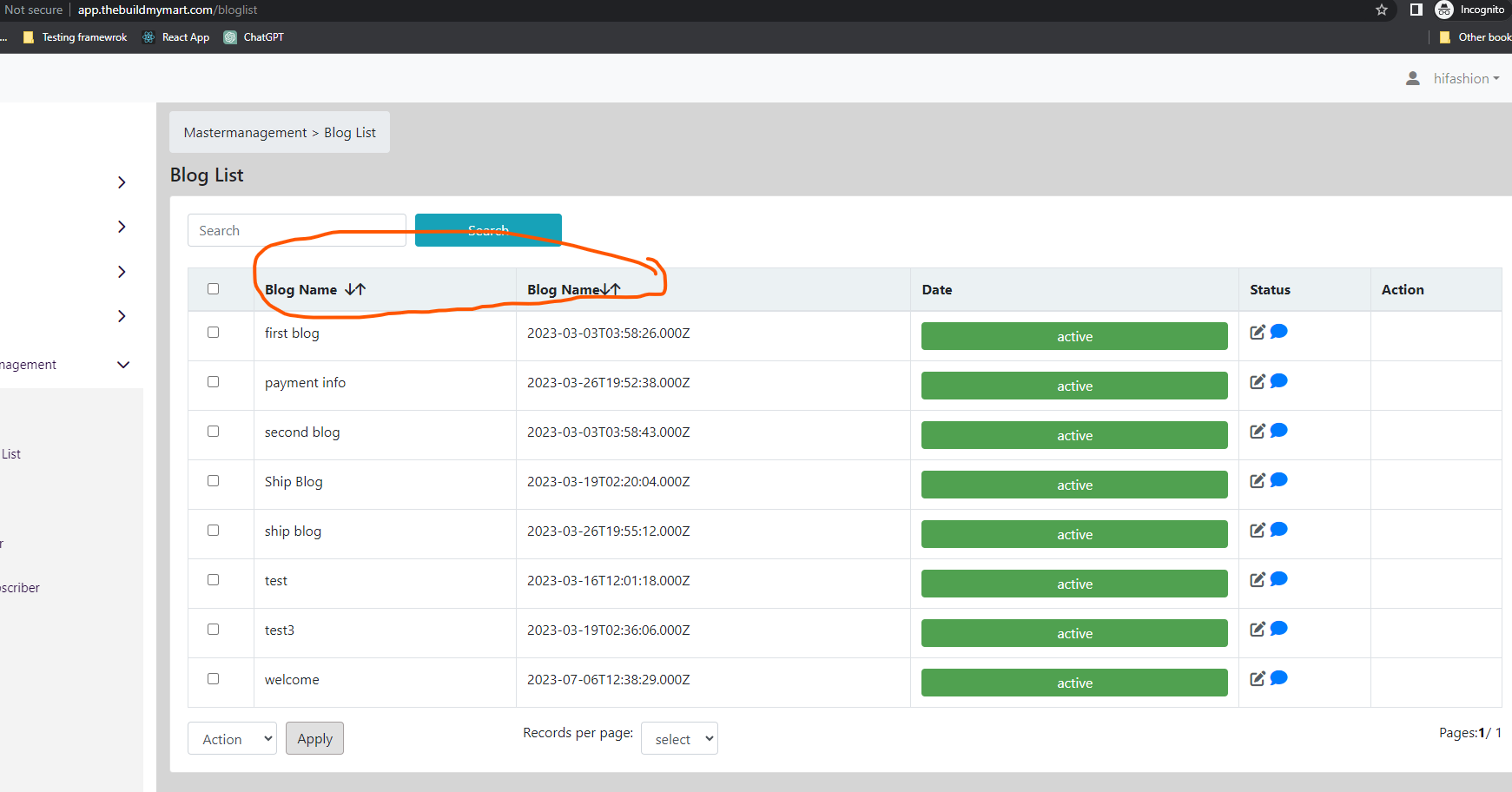The width and height of the screenshot is (1512, 792).
Task: Click the Date column header
Action: pyautogui.click(x=936, y=289)
